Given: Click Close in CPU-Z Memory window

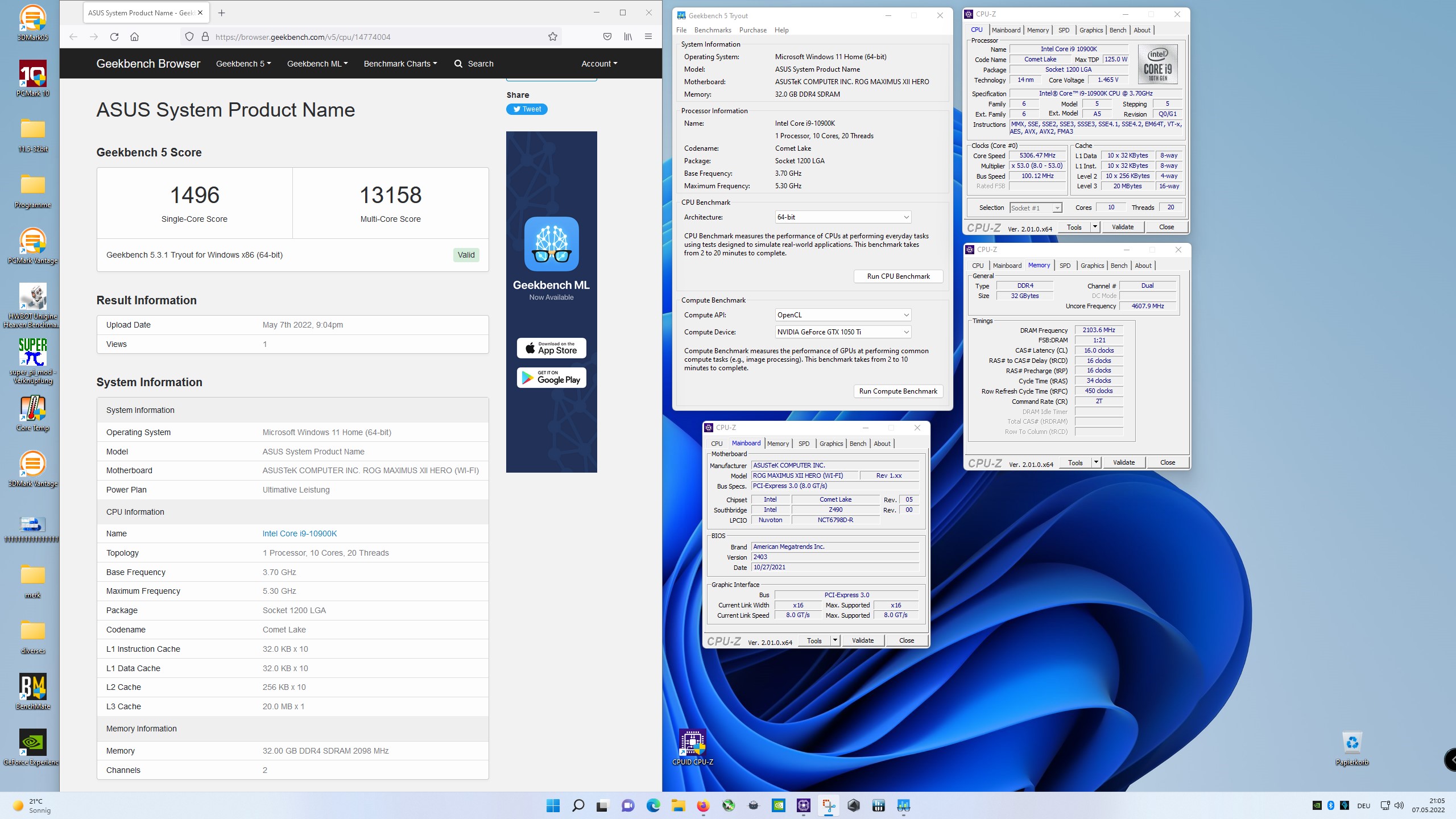Looking at the screenshot, I should (x=1168, y=462).
